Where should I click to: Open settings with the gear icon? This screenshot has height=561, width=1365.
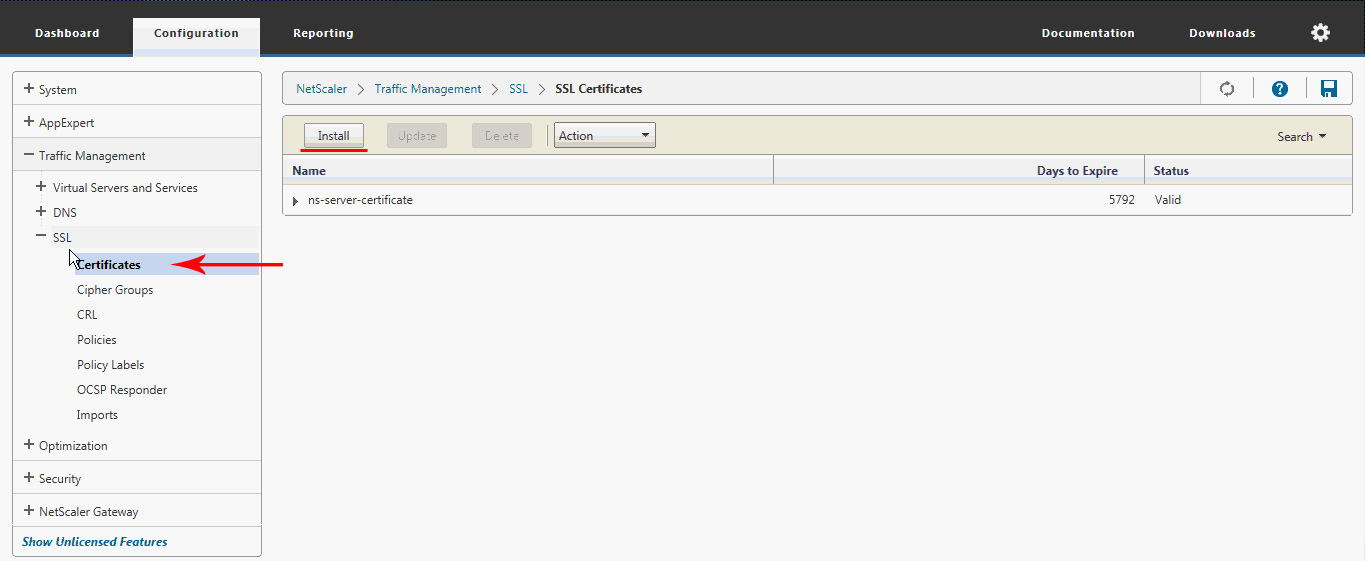[x=1320, y=33]
